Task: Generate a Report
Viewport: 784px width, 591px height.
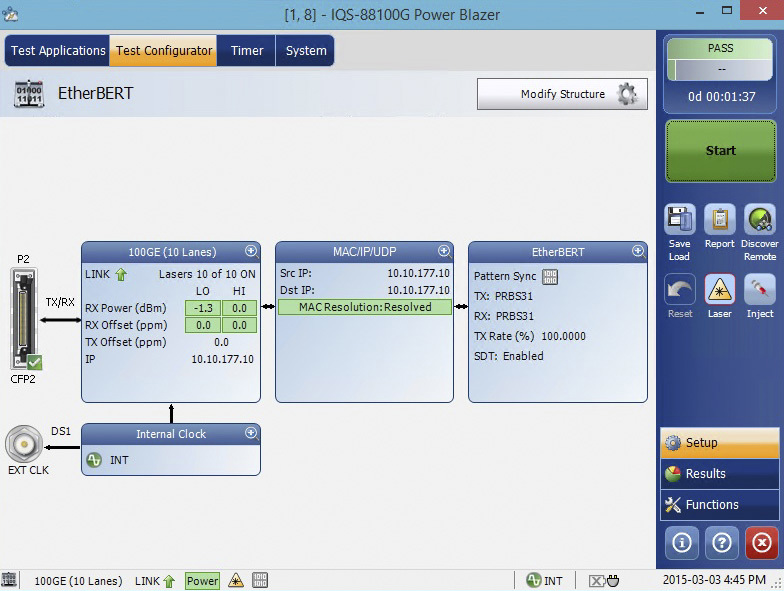Action: pyautogui.click(x=720, y=219)
